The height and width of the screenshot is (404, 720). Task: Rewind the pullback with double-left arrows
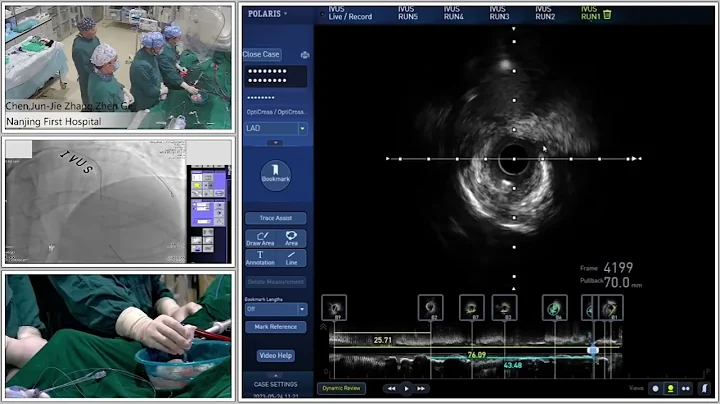(x=391, y=388)
